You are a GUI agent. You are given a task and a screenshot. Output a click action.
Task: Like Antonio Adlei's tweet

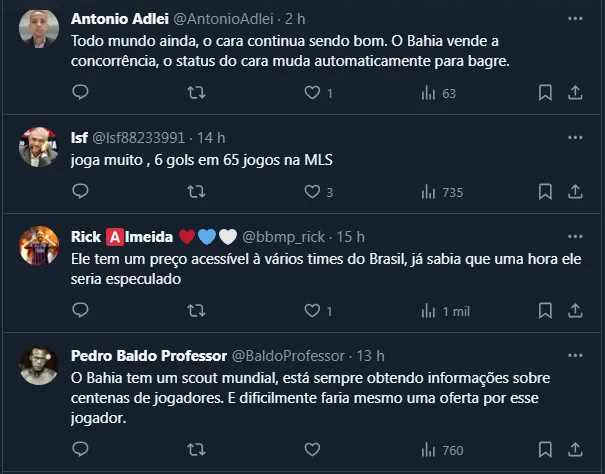tap(312, 93)
